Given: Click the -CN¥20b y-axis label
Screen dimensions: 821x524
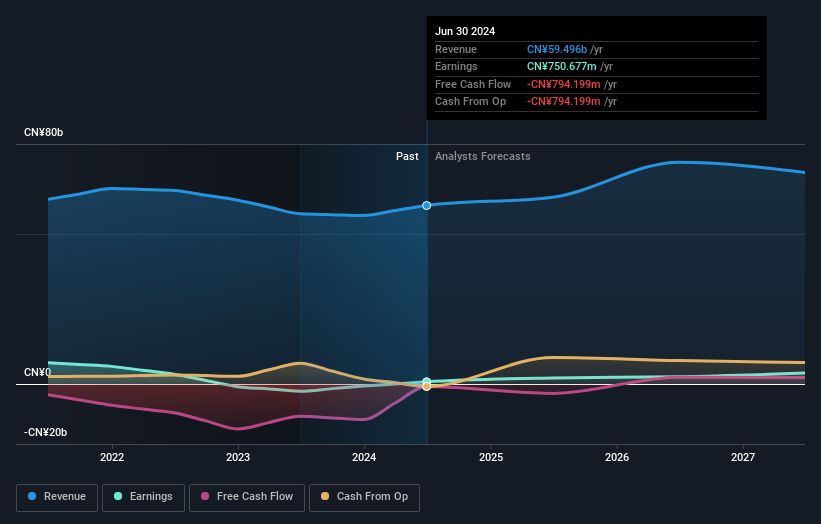Looking at the screenshot, I should [46, 432].
